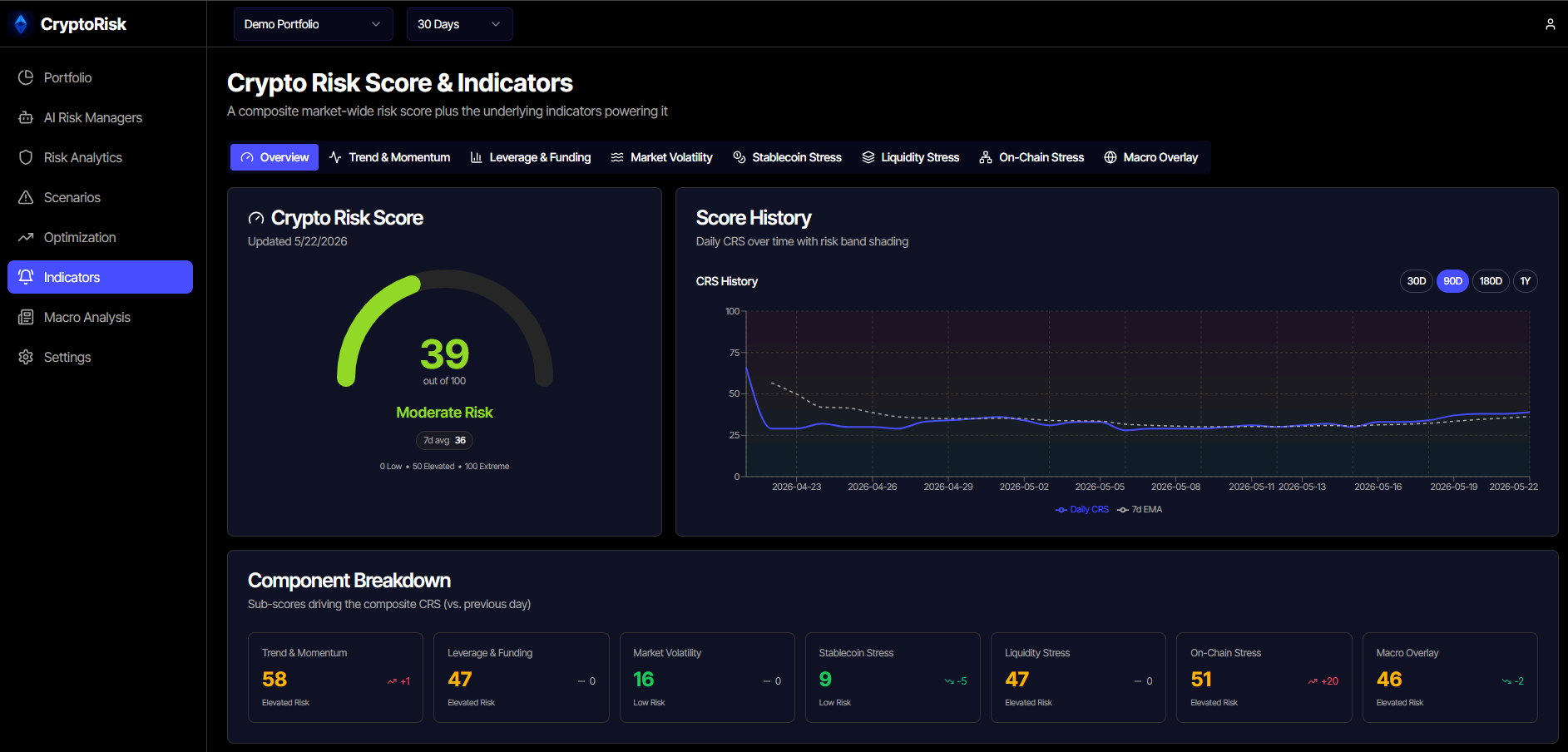The image size is (1568, 752).
Task: Click the Risk Analytics shield icon
Action: click(26, 157)
